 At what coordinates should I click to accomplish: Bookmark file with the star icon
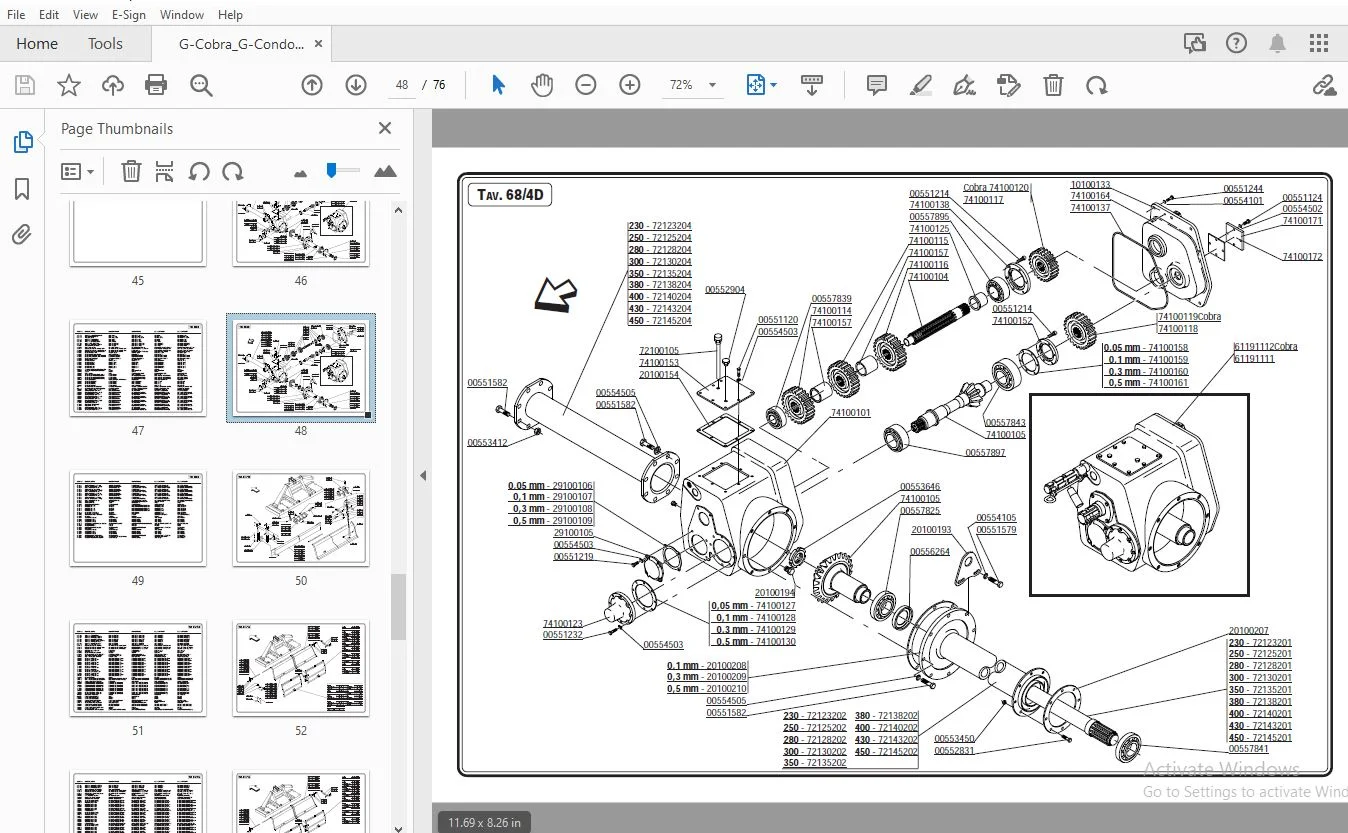coord(69,85)
